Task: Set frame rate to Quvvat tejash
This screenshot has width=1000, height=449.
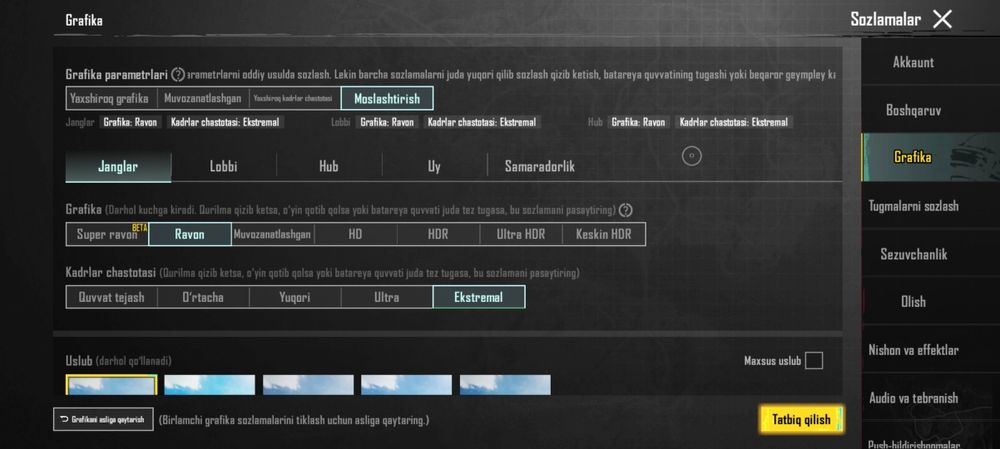Action: (x=112, y=297)
